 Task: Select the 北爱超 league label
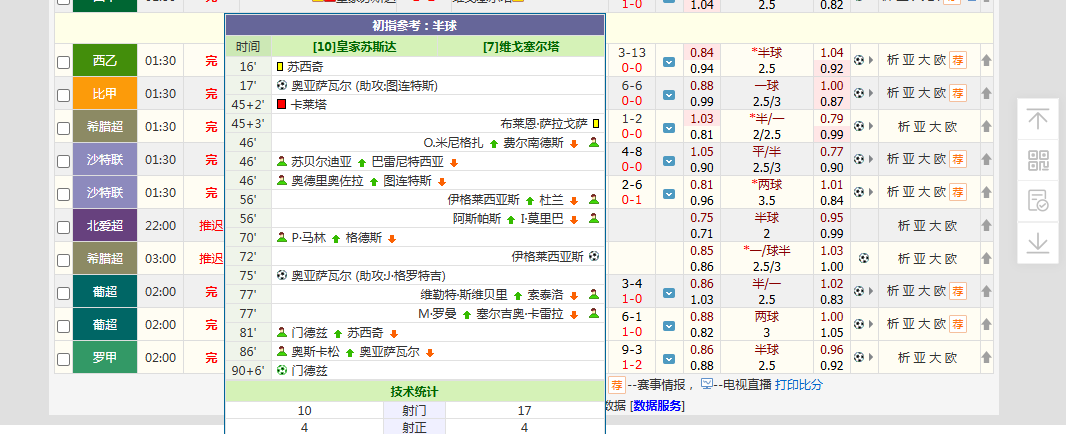pos(105,226)
